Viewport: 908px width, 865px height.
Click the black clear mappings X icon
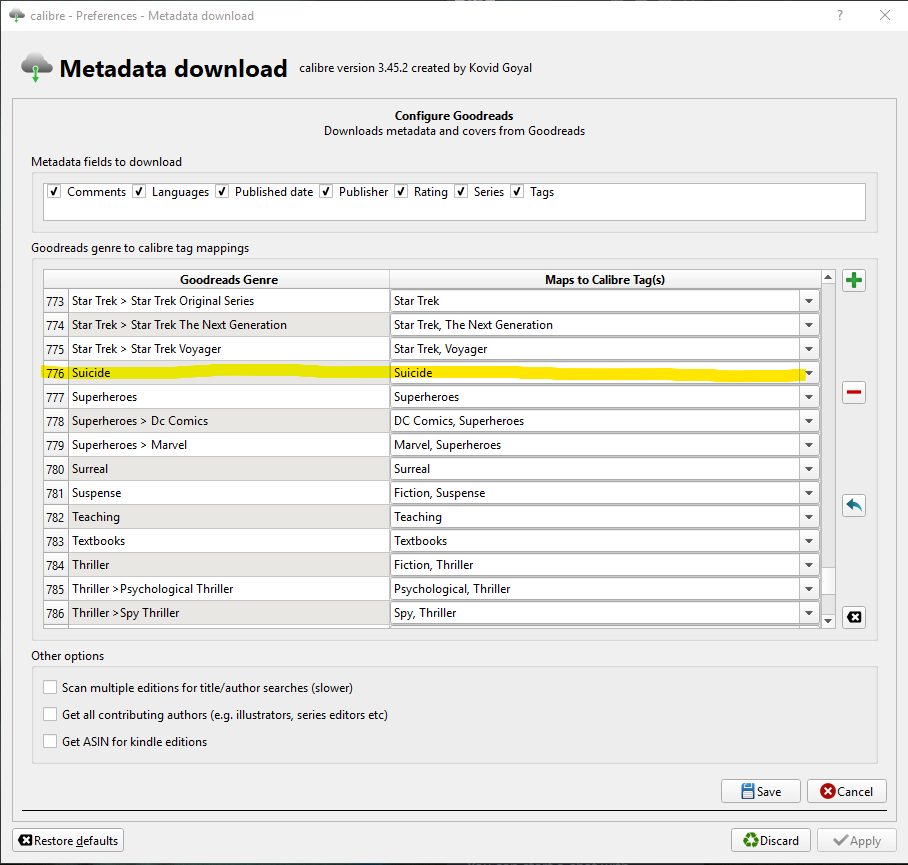(x=854, y=617)
